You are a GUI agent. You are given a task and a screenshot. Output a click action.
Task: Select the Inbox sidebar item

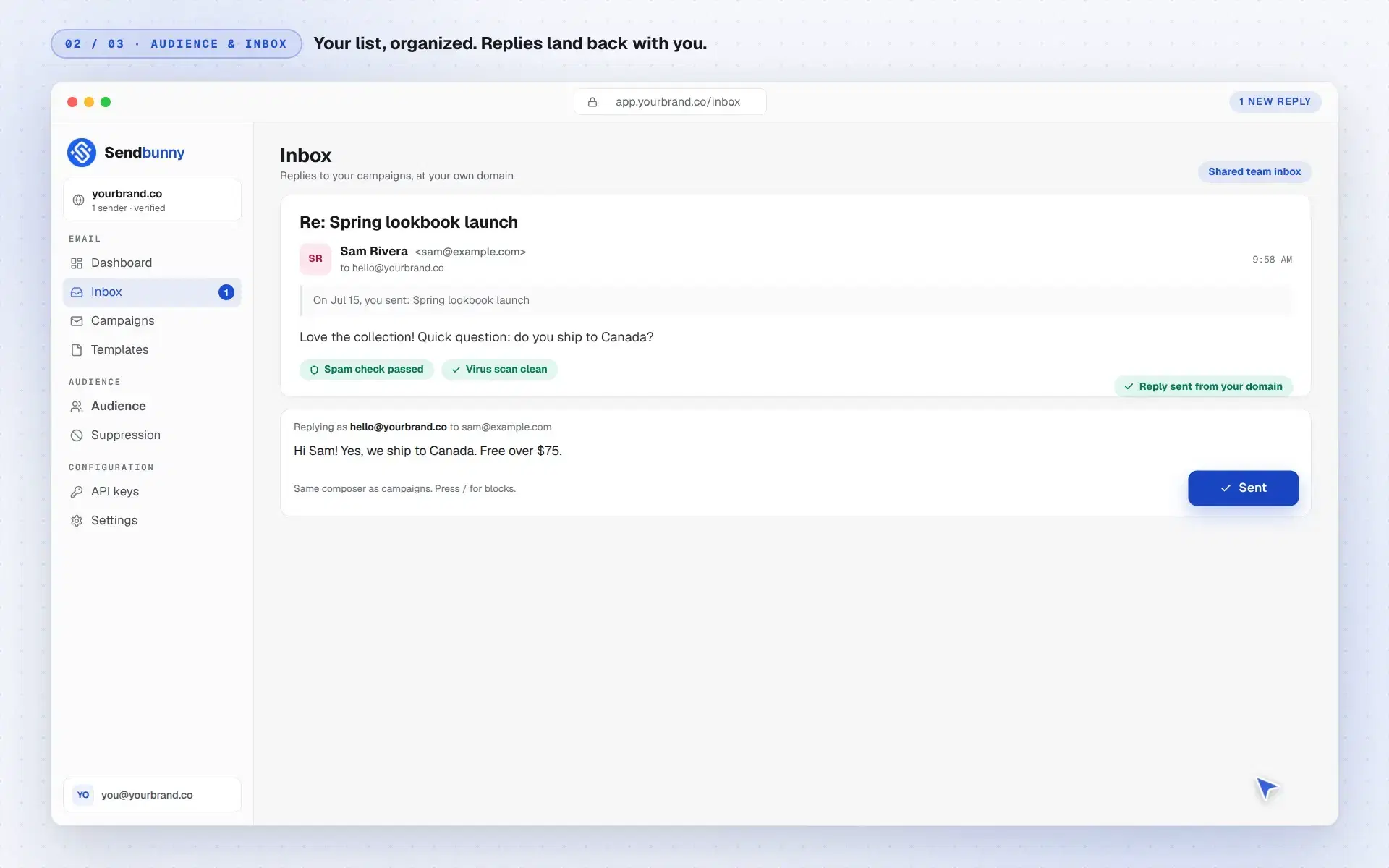pyautogui.click(x=152, y=292)
